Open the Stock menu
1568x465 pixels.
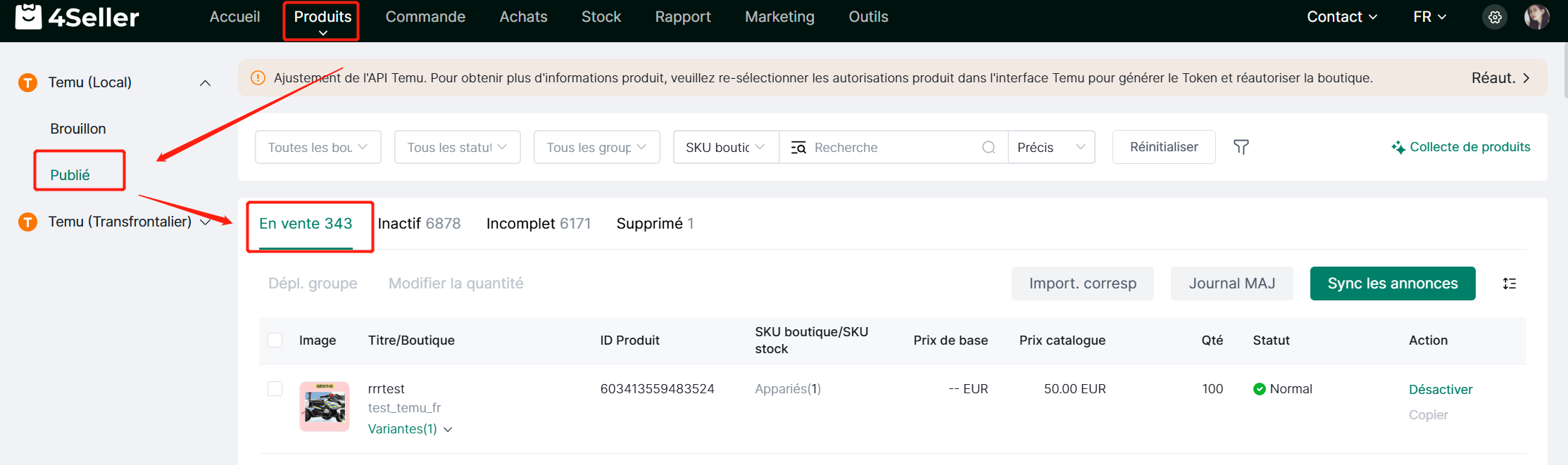(601, 17)
